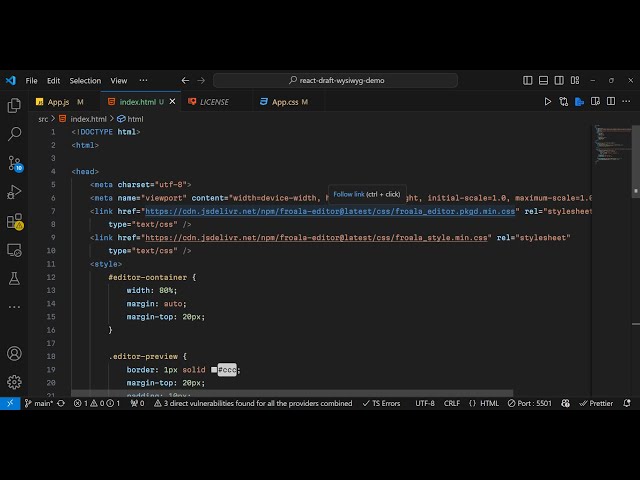Open Source Control view with 10 badge
The image size is (640, 480).
pyautogui.click(x=14, y=163)
